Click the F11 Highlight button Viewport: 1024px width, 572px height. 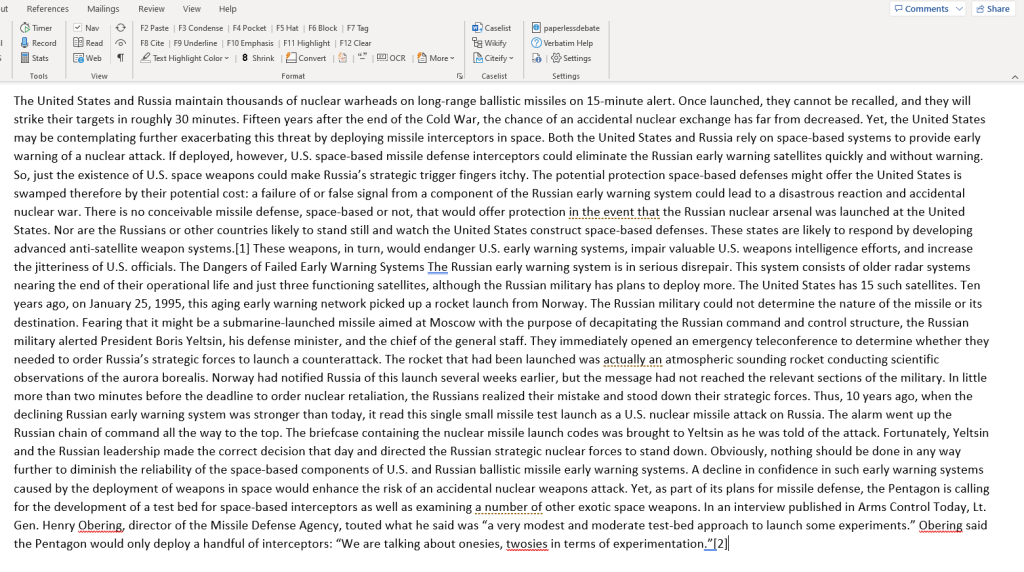pyautogui.click(x=306, y=43)
